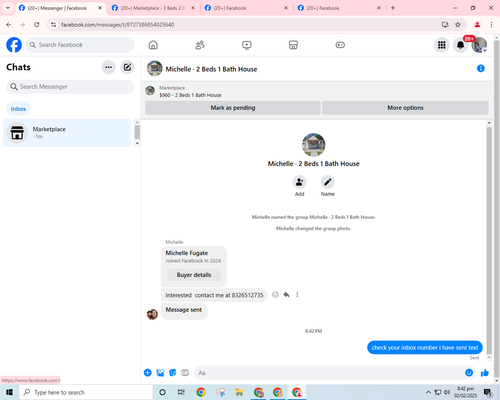Reload the page
This screenshot has width=500, height=400.
[37, 25]
